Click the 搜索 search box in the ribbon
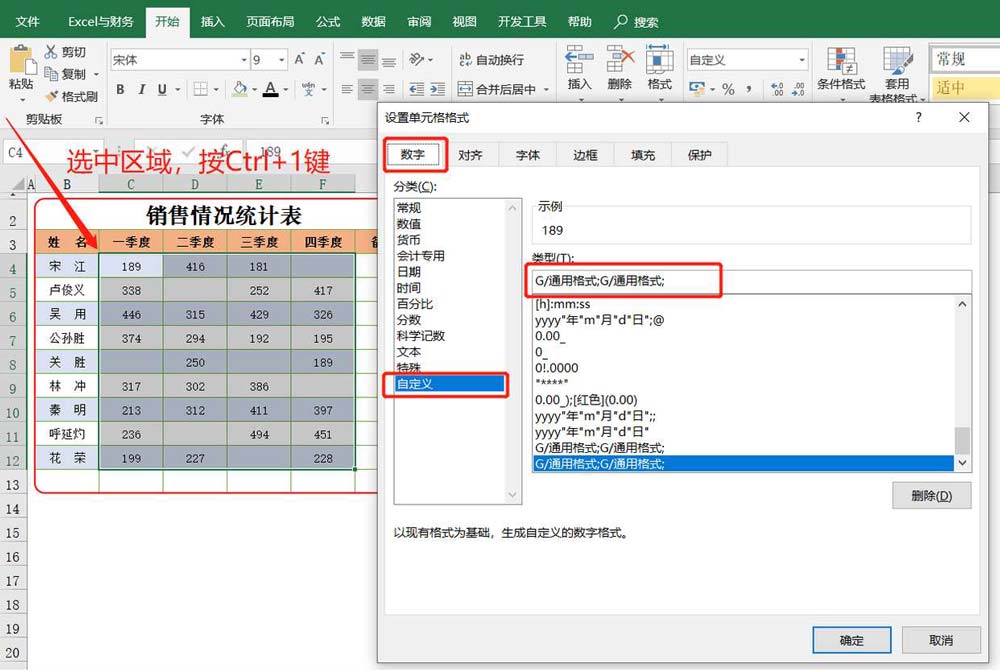 coord(636,22)
